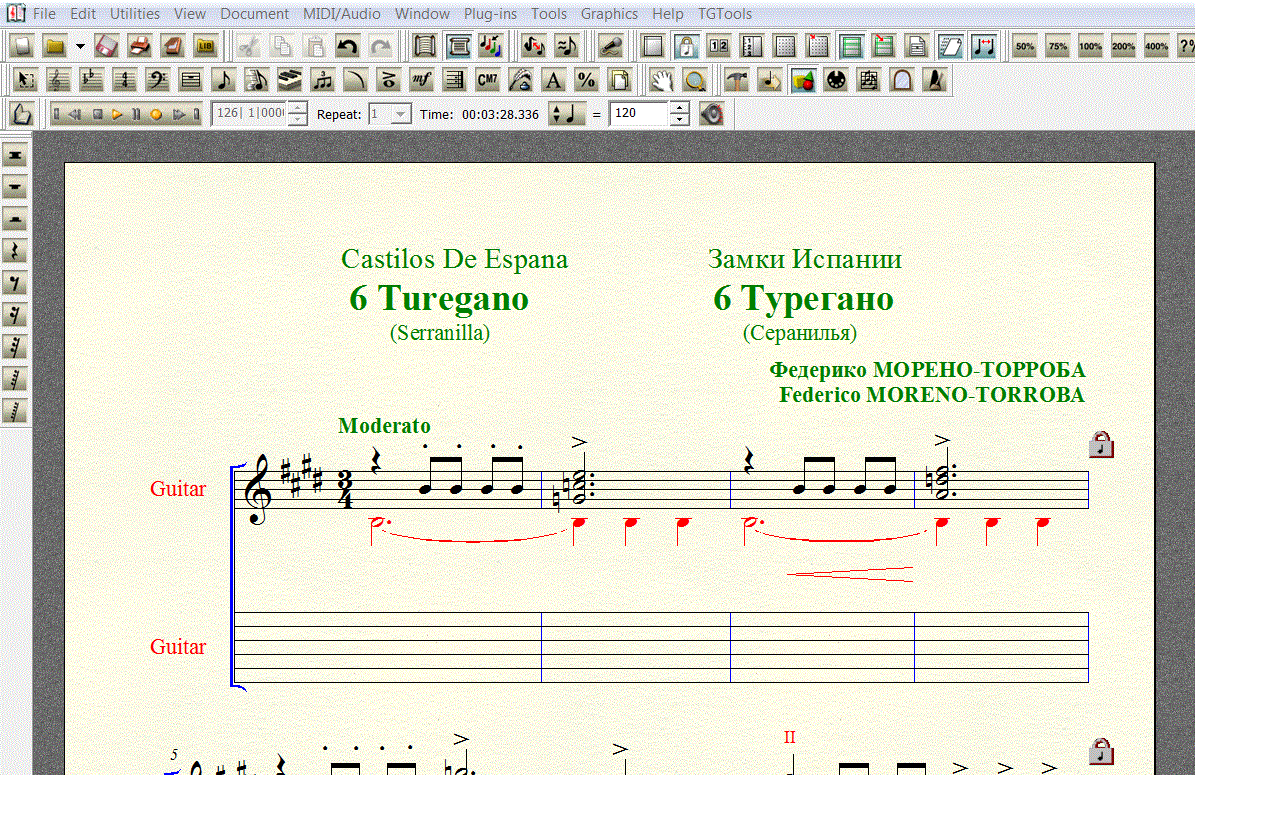The width and height of the screenshot is (1274, 817).
Task: Toggle the playback speaker settings icon
Action: (x=711, y=114)
